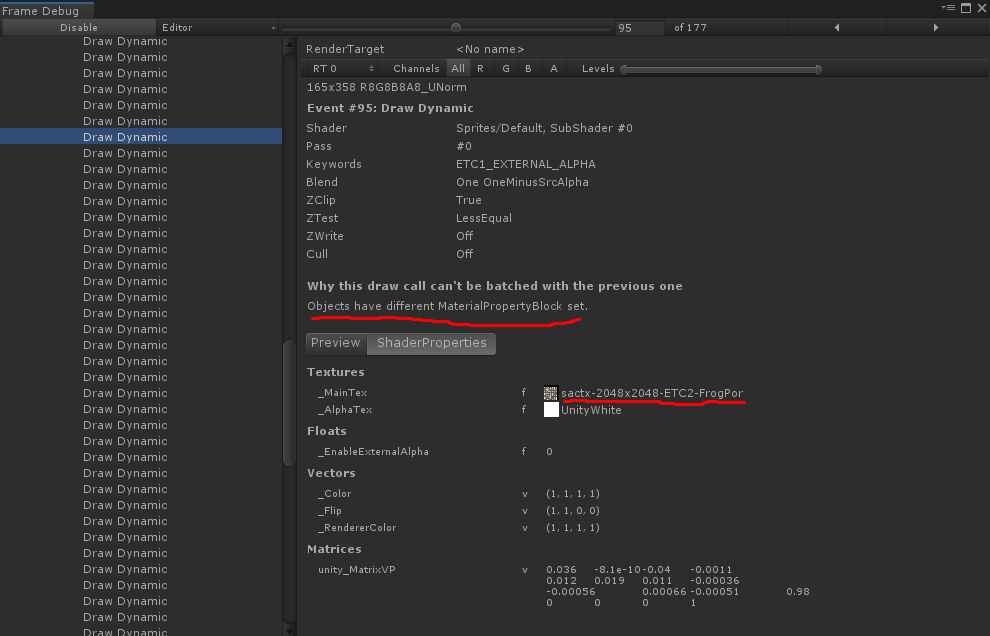Toggle the B channel
Viewport: 990px width, 636px height.
click(528, 68)
